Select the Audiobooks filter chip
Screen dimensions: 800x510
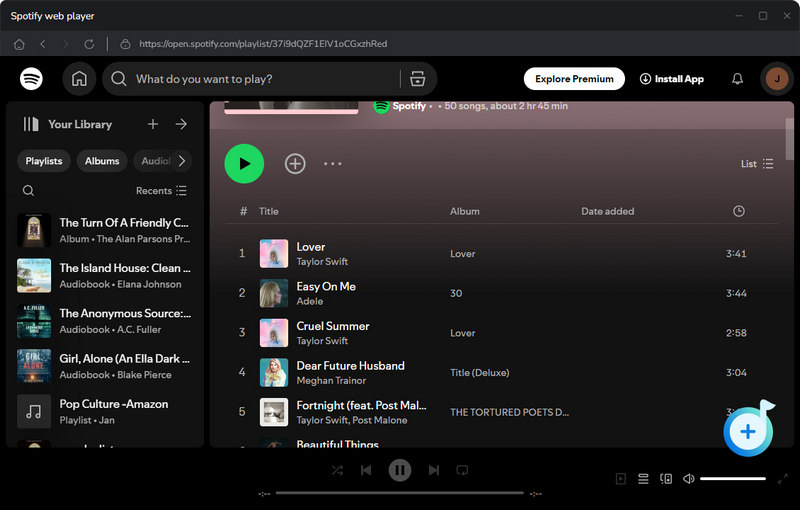coord(153,161)
